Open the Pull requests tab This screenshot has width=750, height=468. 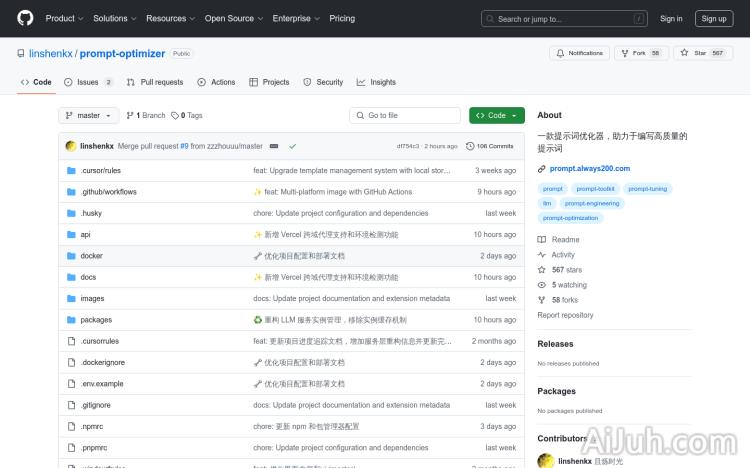click(x=155, y=82)
